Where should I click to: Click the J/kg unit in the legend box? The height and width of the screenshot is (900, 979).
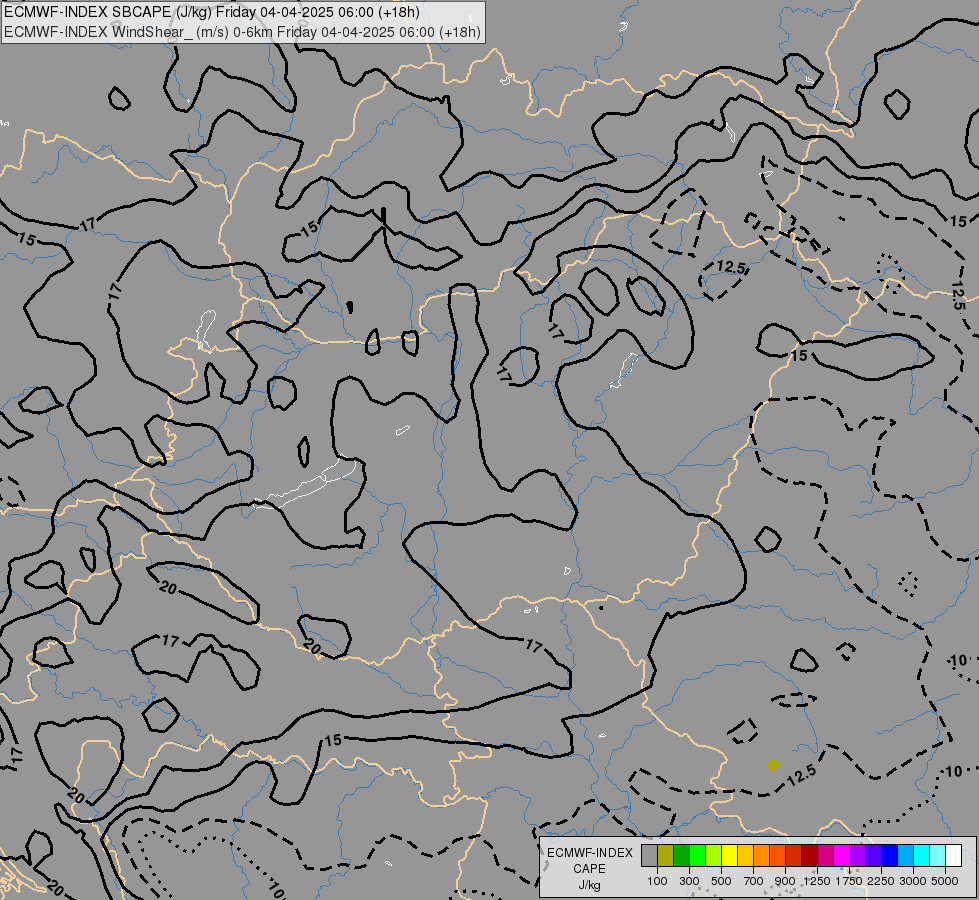[589, 885]
